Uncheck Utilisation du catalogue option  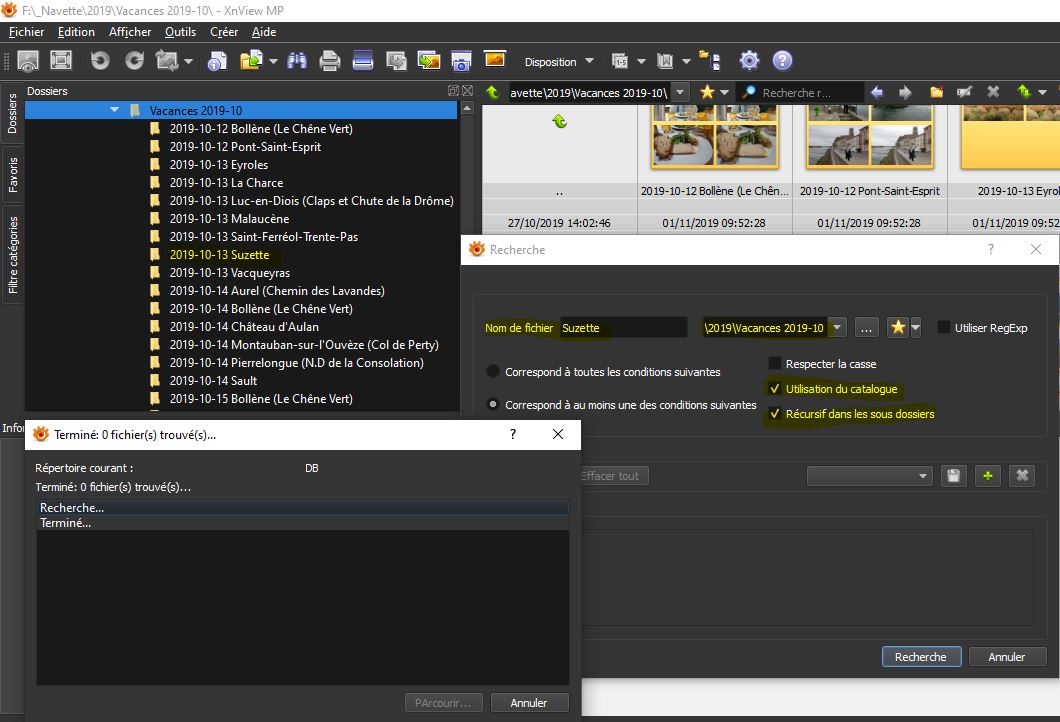[775, 389]
